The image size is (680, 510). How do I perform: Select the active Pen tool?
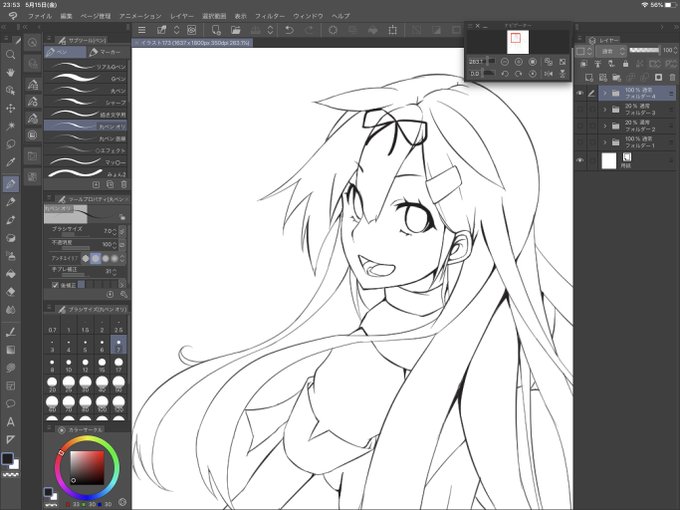[10, 183]
